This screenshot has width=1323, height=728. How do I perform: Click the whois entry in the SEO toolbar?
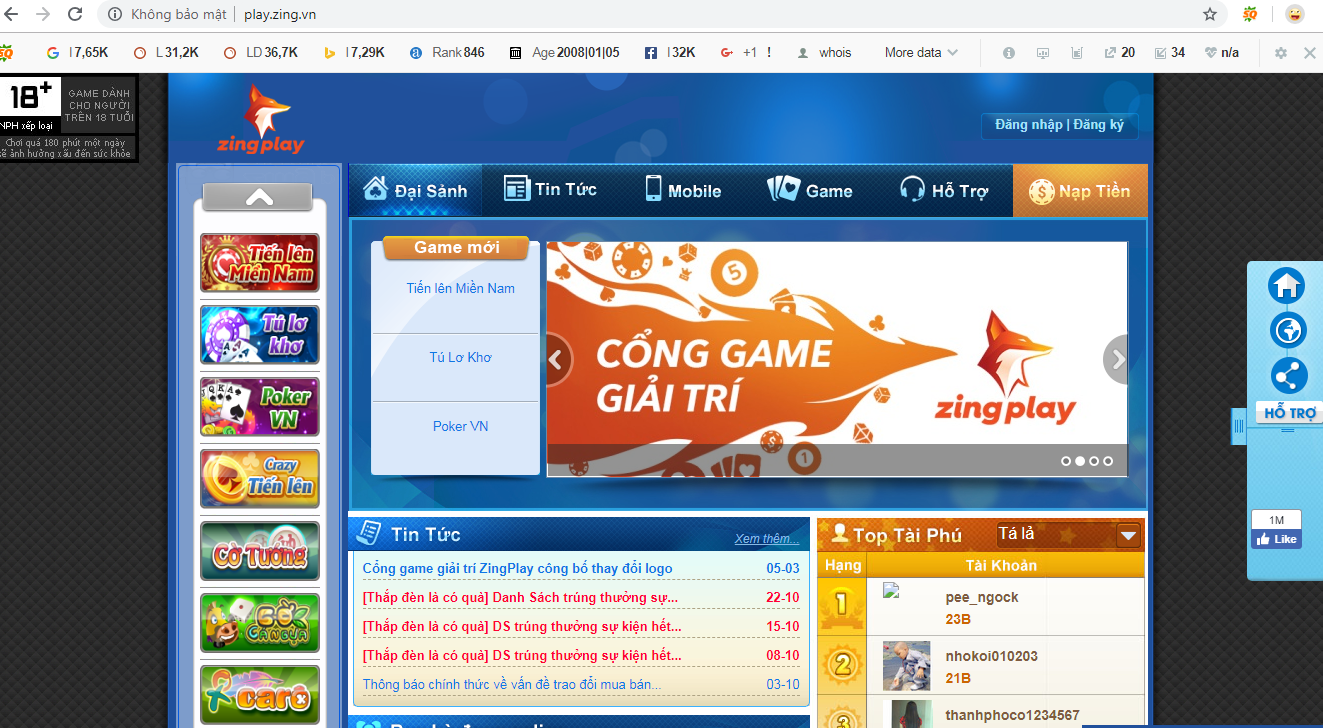tap(825, 53)
